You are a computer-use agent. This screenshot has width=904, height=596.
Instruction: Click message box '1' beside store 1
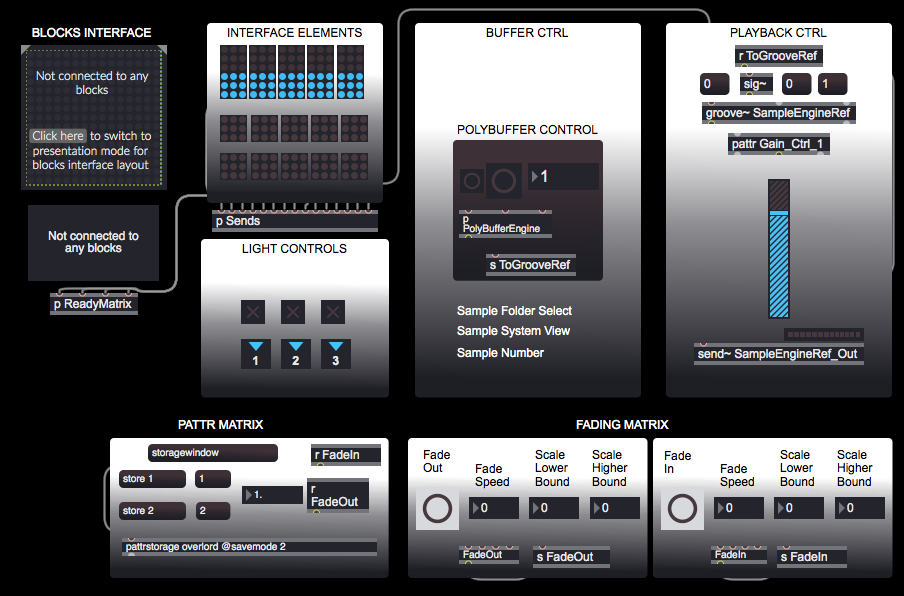[x=213, y=479]
